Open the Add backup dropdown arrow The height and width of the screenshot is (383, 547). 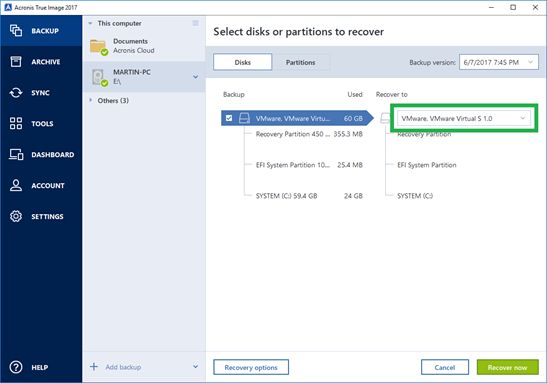[x=196, y=367]
